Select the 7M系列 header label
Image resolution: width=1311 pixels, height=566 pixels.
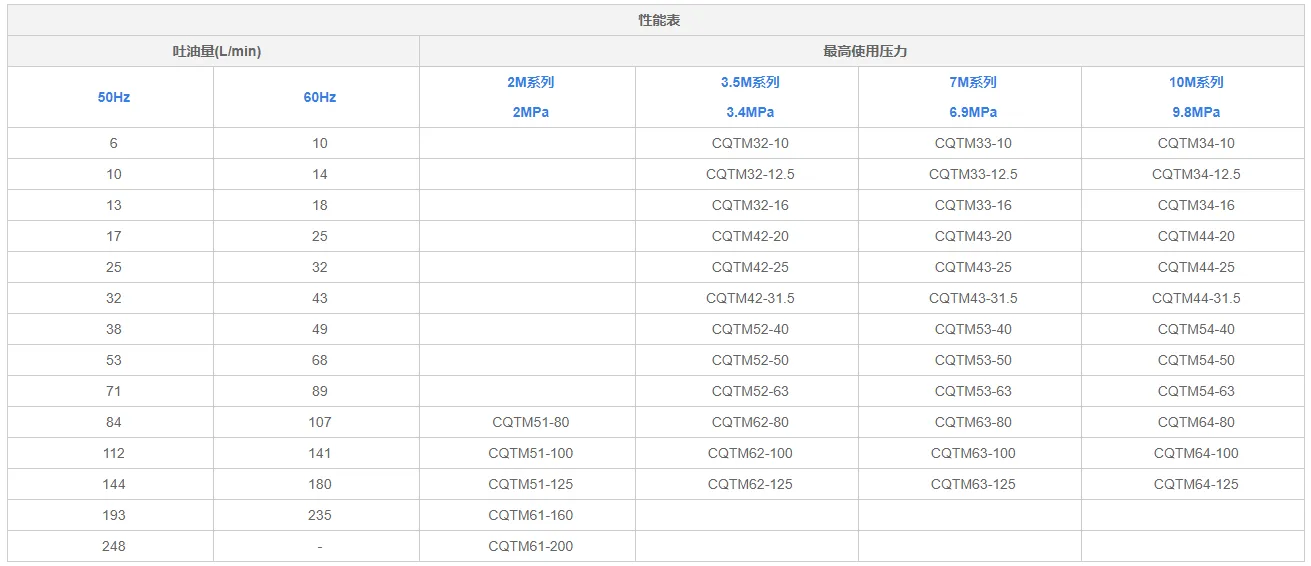click(973, 82)
